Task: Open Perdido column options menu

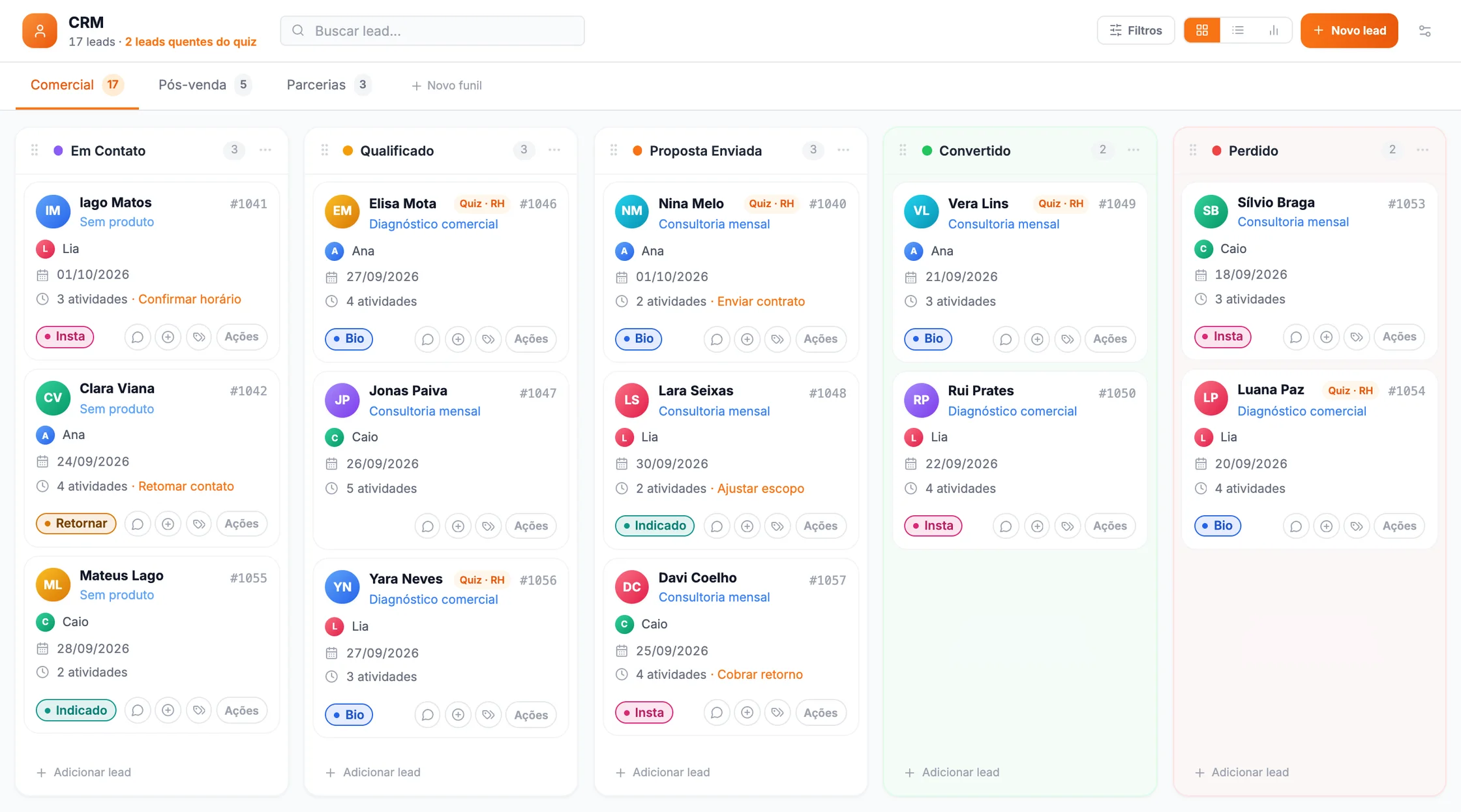Action: (1423, 150)
